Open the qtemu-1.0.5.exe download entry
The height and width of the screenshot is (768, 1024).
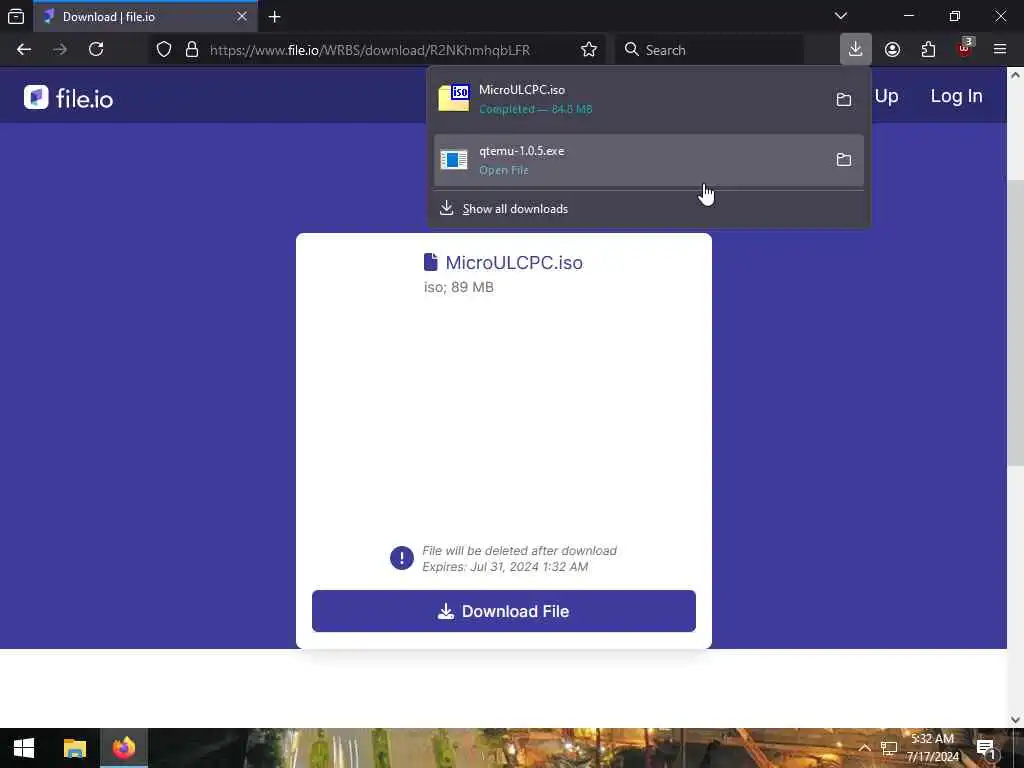[x=648, y=160]
